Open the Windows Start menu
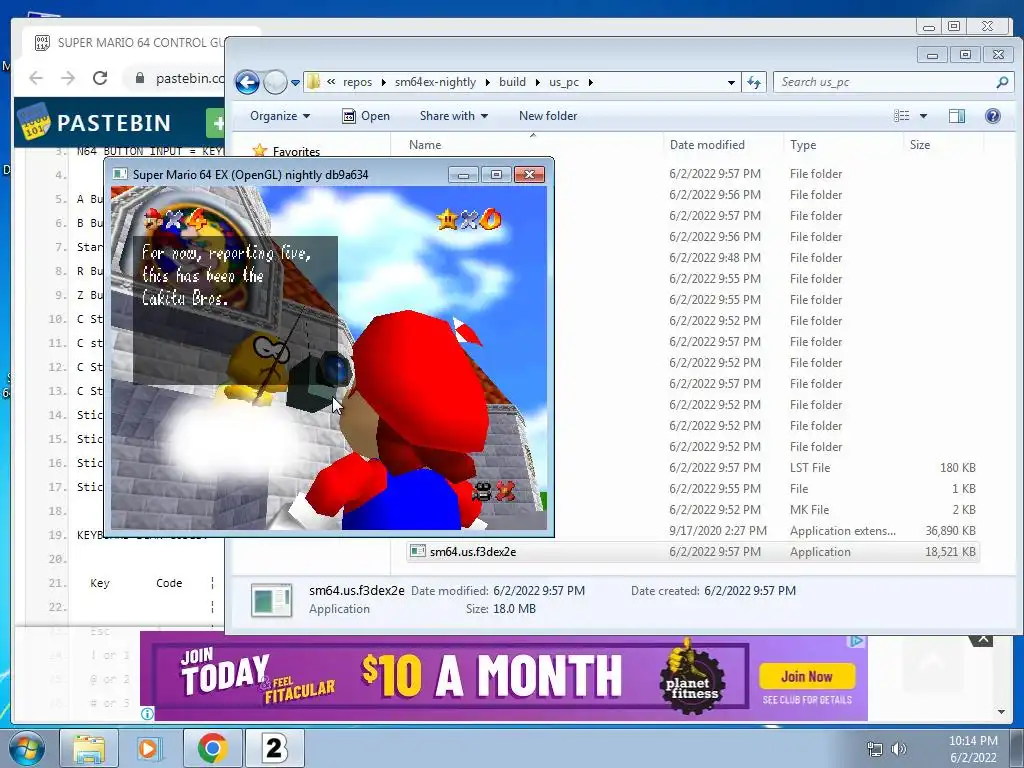Screen dimensions: 1024x768 27,748
